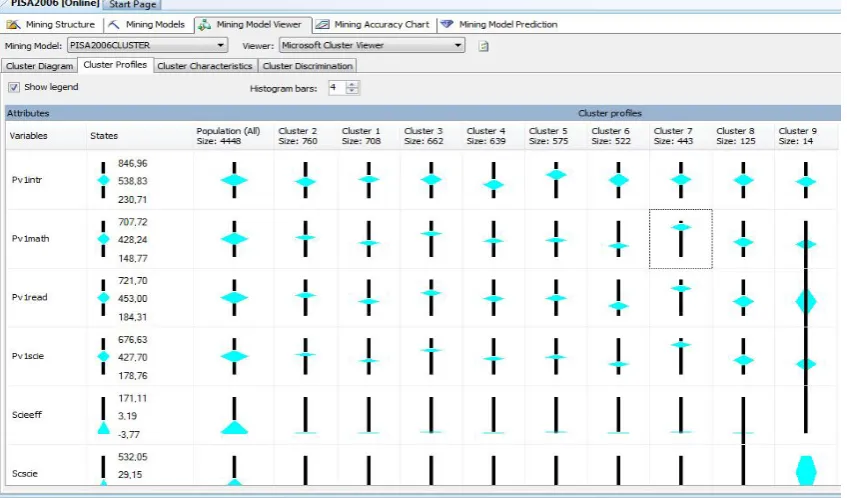The height and width of the screenshot is (498, 847).
Task: Open the Mining Accuracy Chart tab
Action: 373,24
